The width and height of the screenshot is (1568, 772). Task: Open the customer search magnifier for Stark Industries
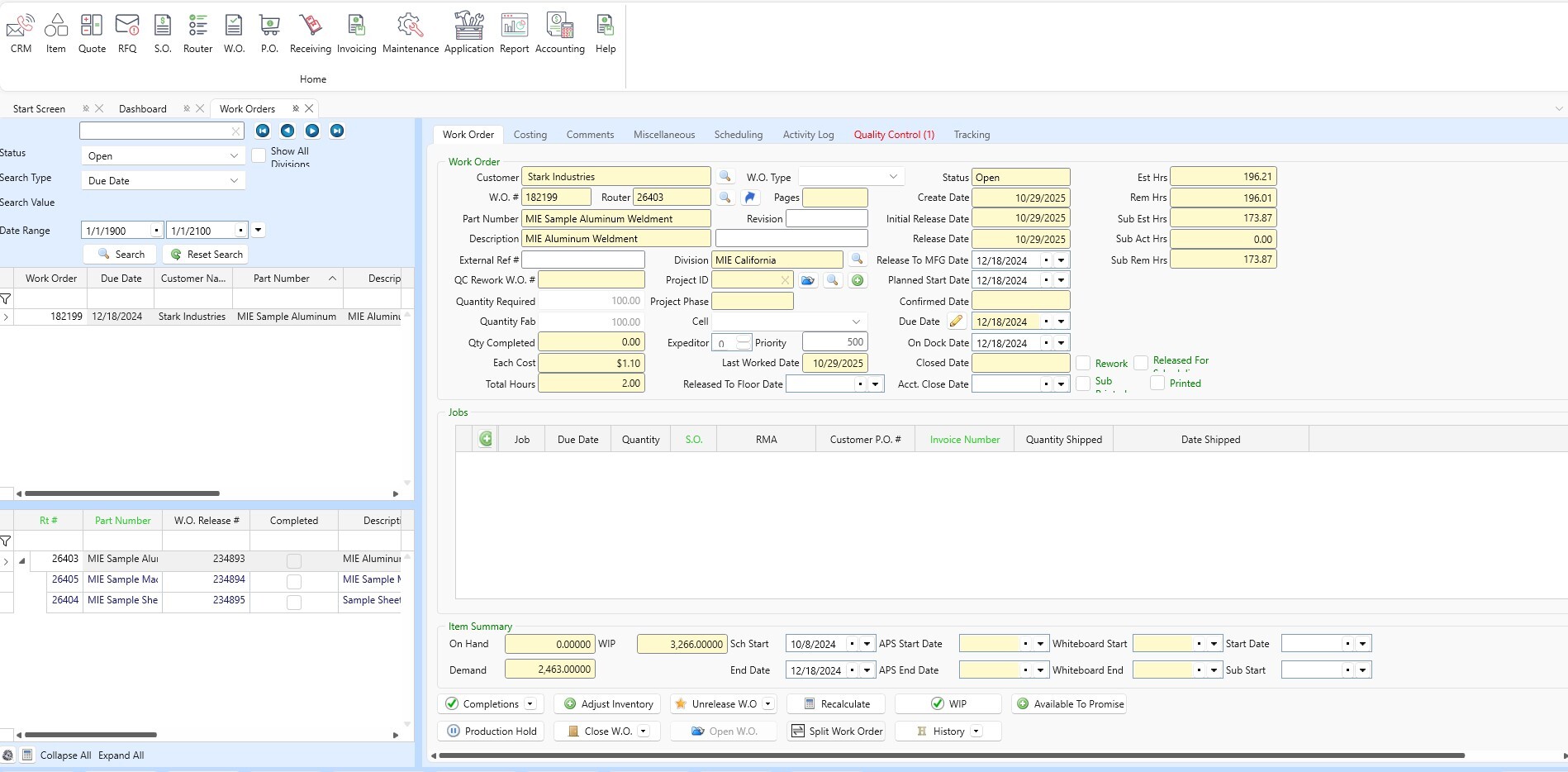(x=725, y=176)
